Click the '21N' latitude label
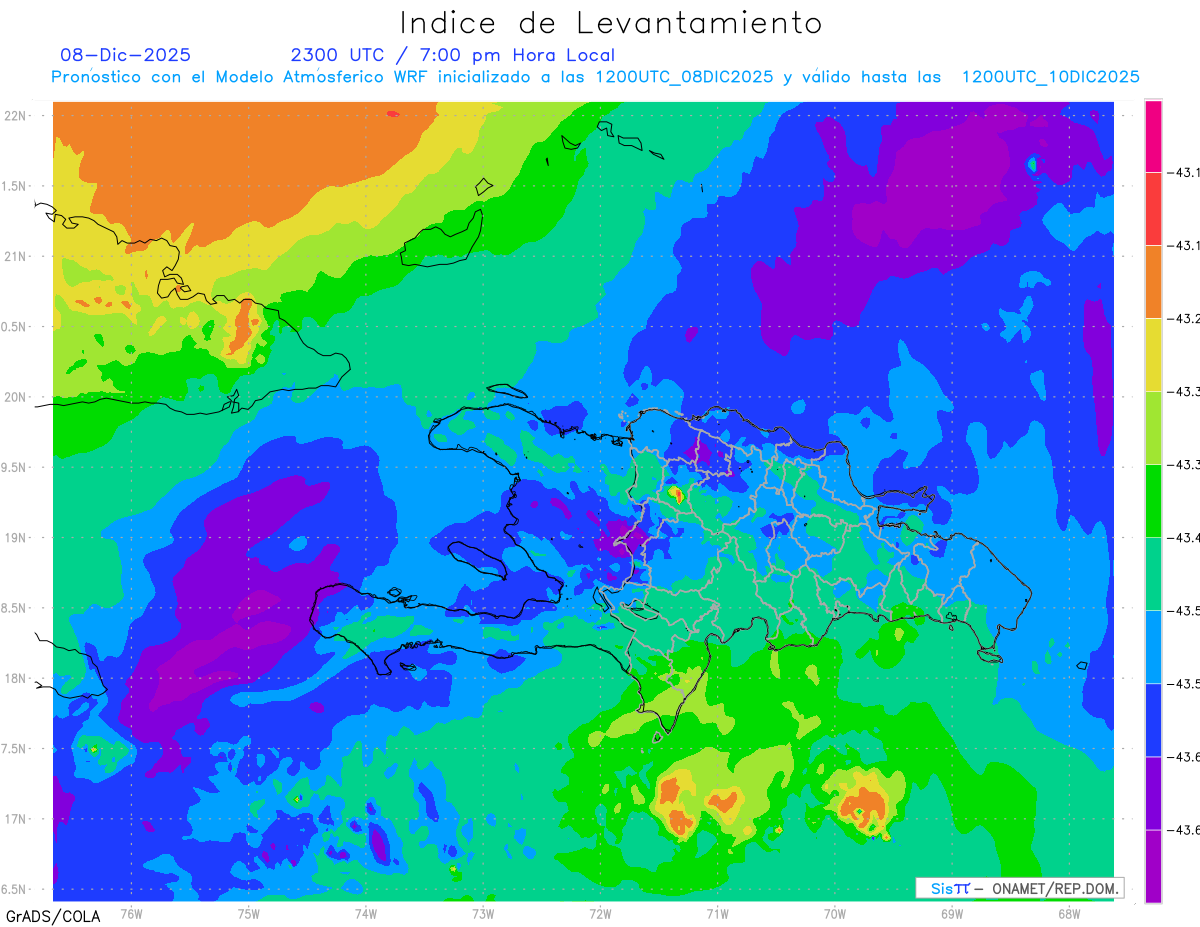 click(x=17, y=257)
